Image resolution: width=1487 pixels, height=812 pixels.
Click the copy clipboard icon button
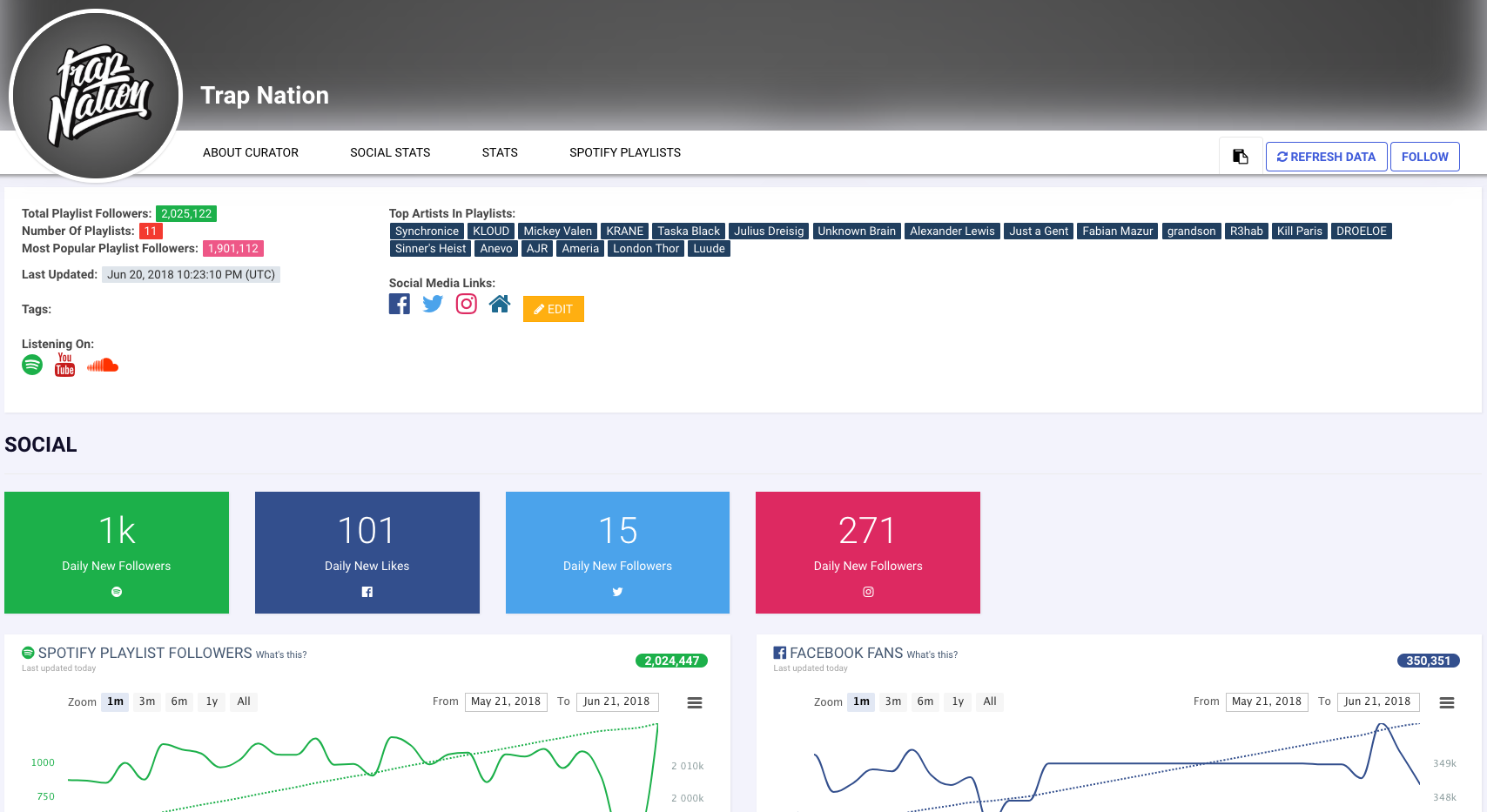tap(1241, 157)
